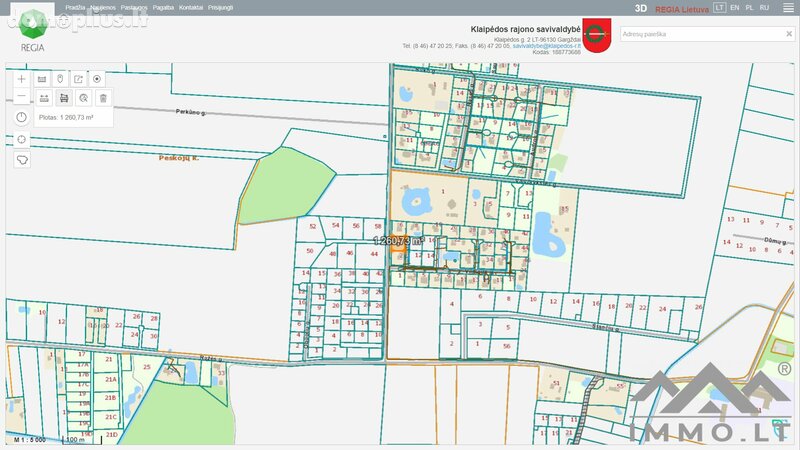This screenshot has width=800, height=450.
Task: Switch to 3D view
Action: tap(641, 8)
